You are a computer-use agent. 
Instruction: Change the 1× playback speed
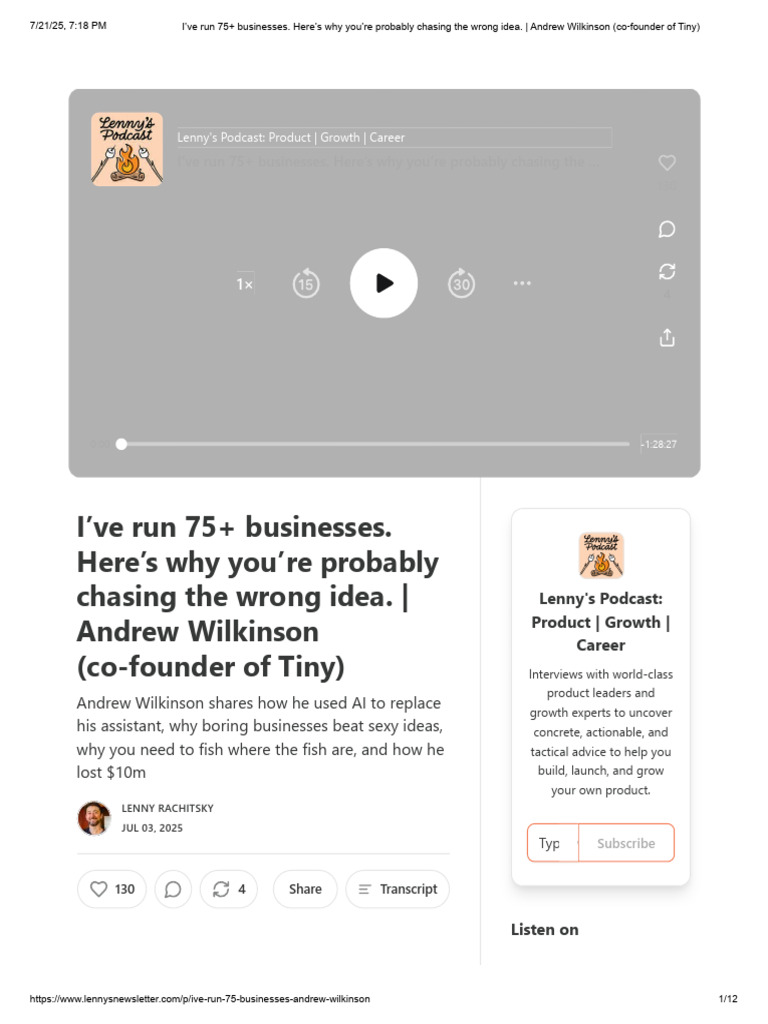(244, 284)
